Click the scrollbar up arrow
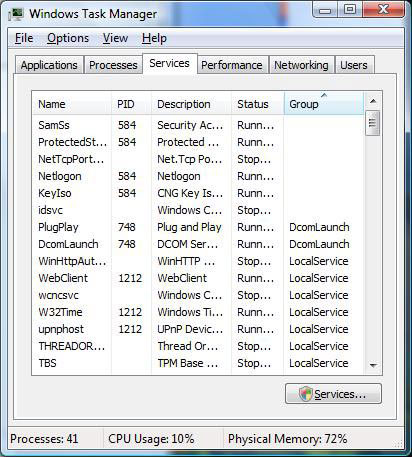 coord(373,101)
